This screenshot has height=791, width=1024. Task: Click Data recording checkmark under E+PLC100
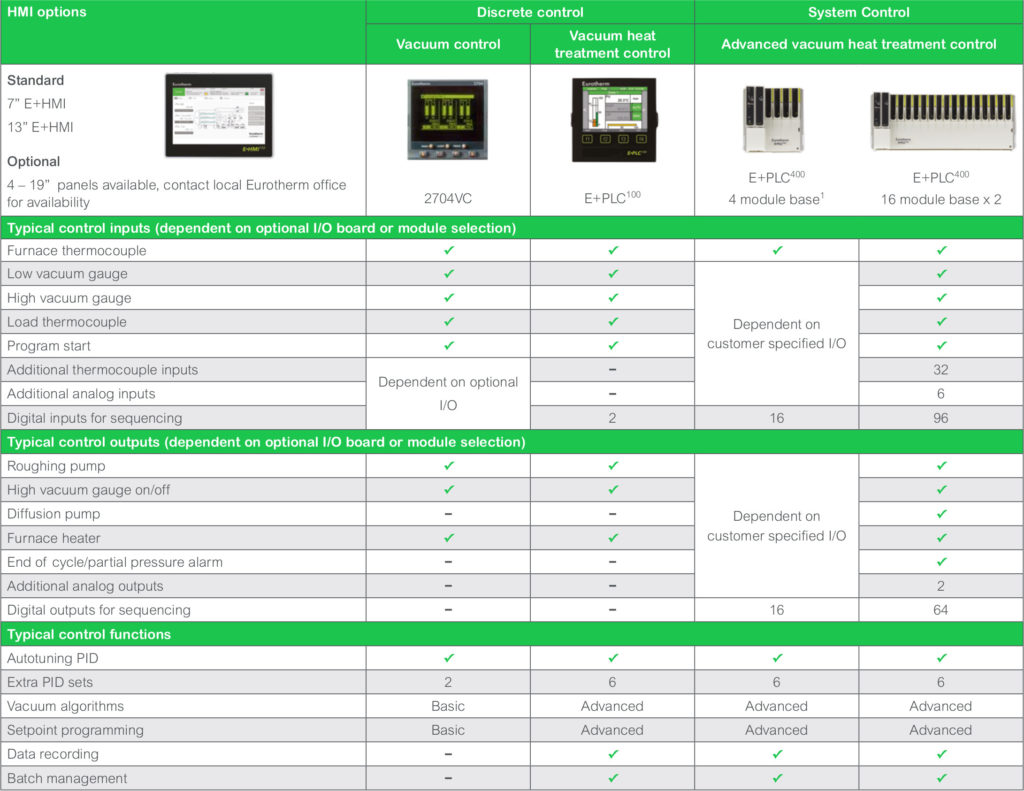[x=613, y=753]
